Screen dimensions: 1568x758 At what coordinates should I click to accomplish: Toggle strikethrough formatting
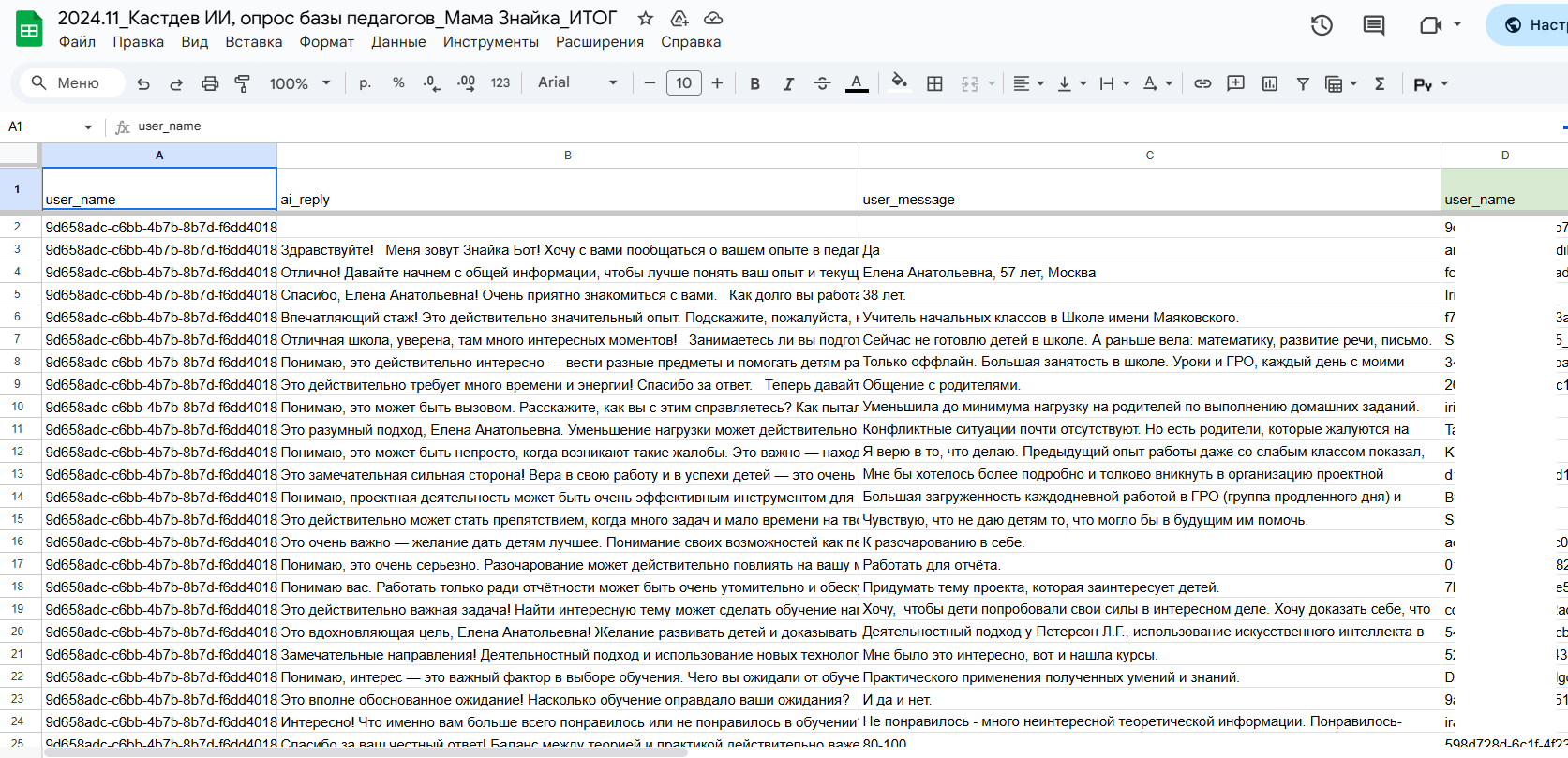822,83
